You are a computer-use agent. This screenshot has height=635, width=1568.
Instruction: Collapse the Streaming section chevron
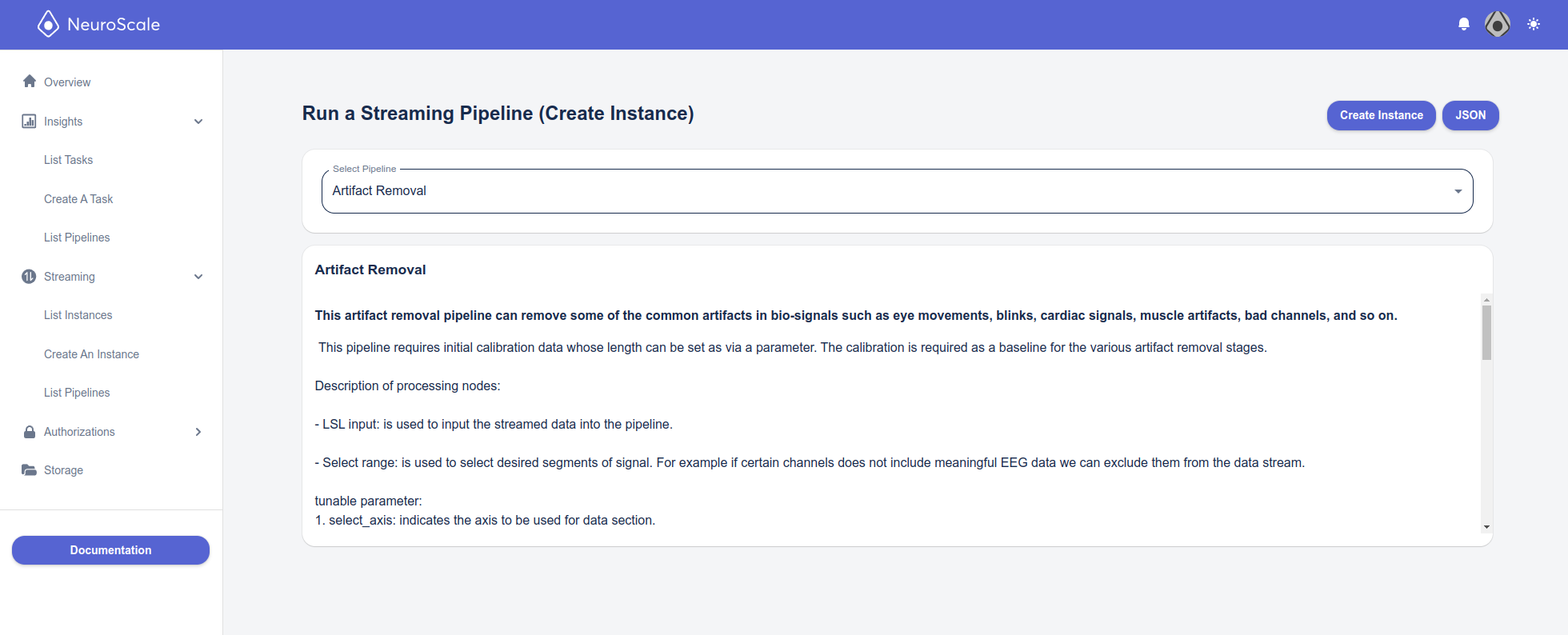coord(198,277)
